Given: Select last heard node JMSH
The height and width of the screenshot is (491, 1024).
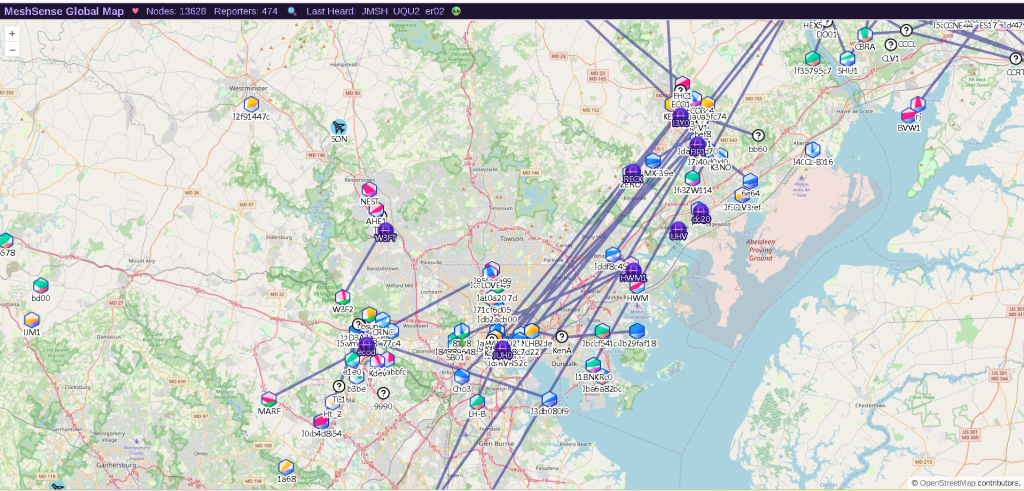Looking at the screenshot, I should [375, 11].
